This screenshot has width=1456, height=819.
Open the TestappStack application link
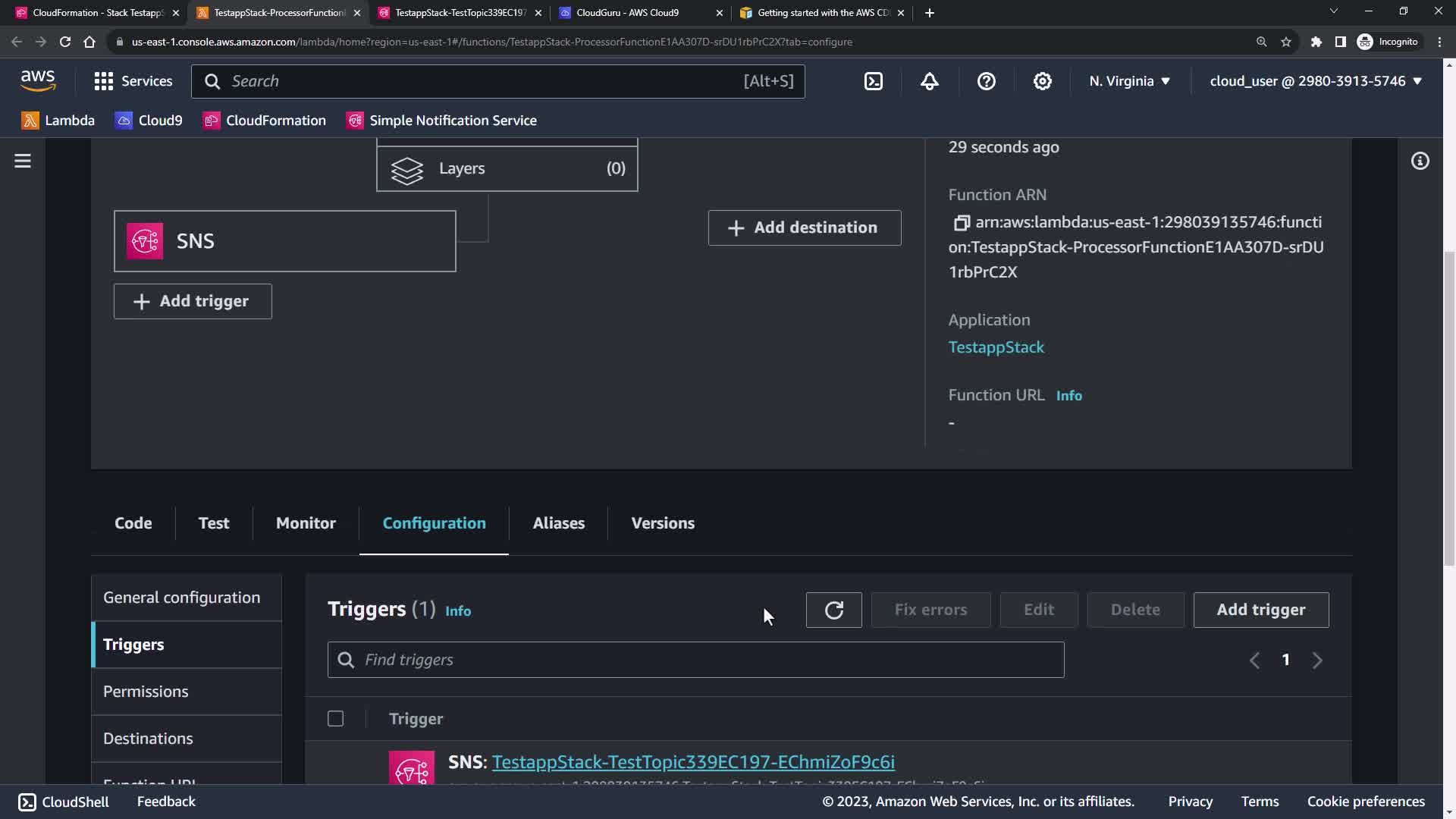(x=996, y=347)
